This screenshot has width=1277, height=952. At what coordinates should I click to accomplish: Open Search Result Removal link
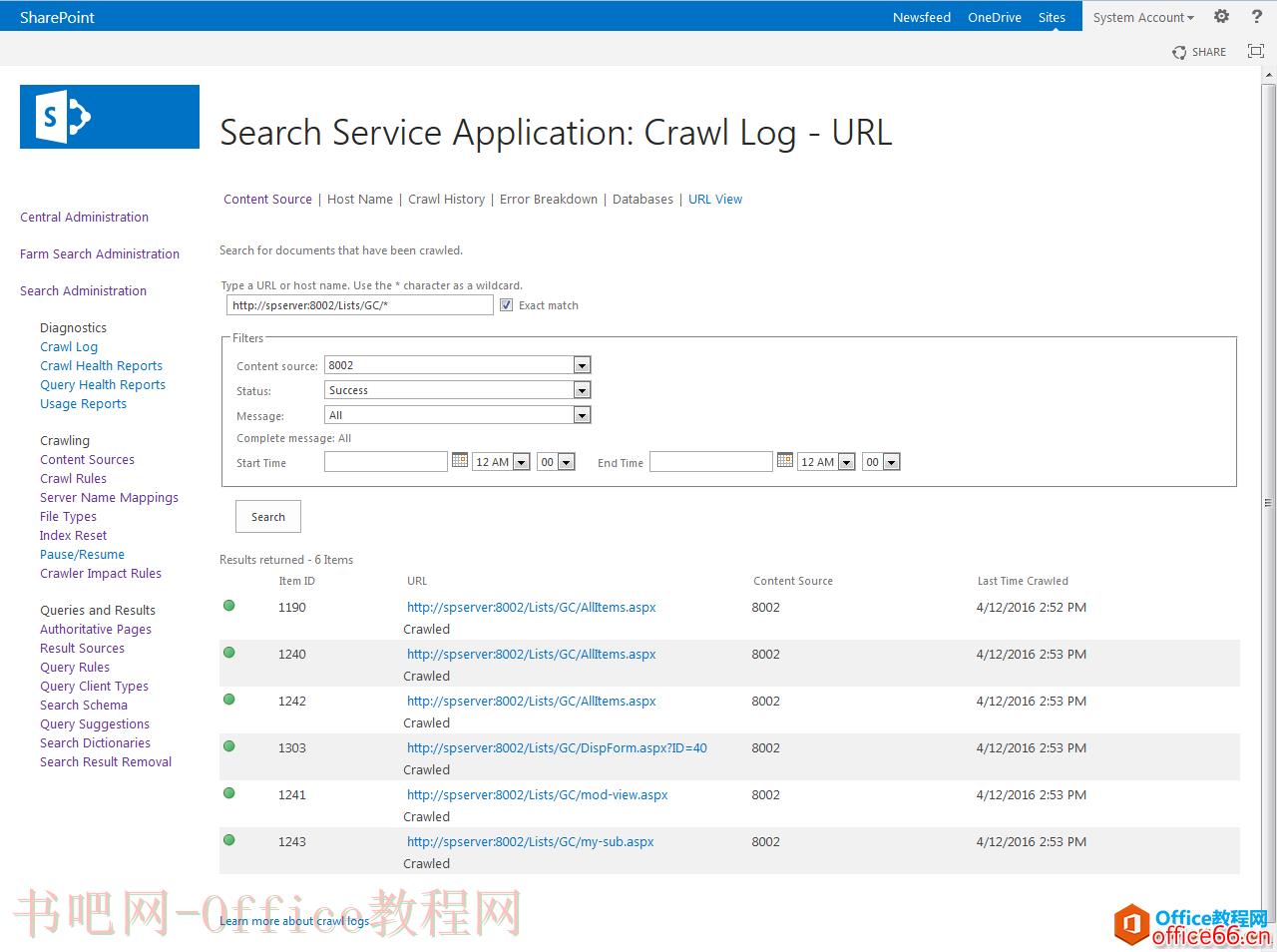click(x=106, y=761)
